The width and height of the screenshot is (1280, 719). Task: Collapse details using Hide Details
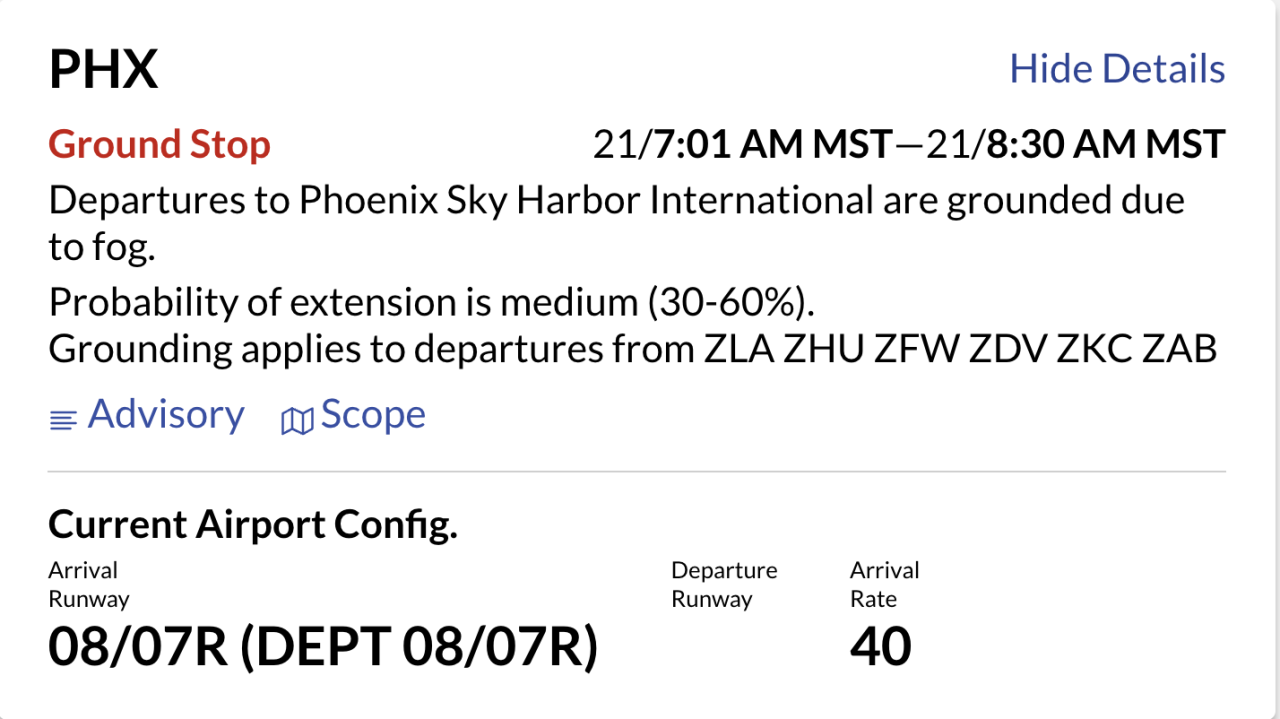(1117, 68)
